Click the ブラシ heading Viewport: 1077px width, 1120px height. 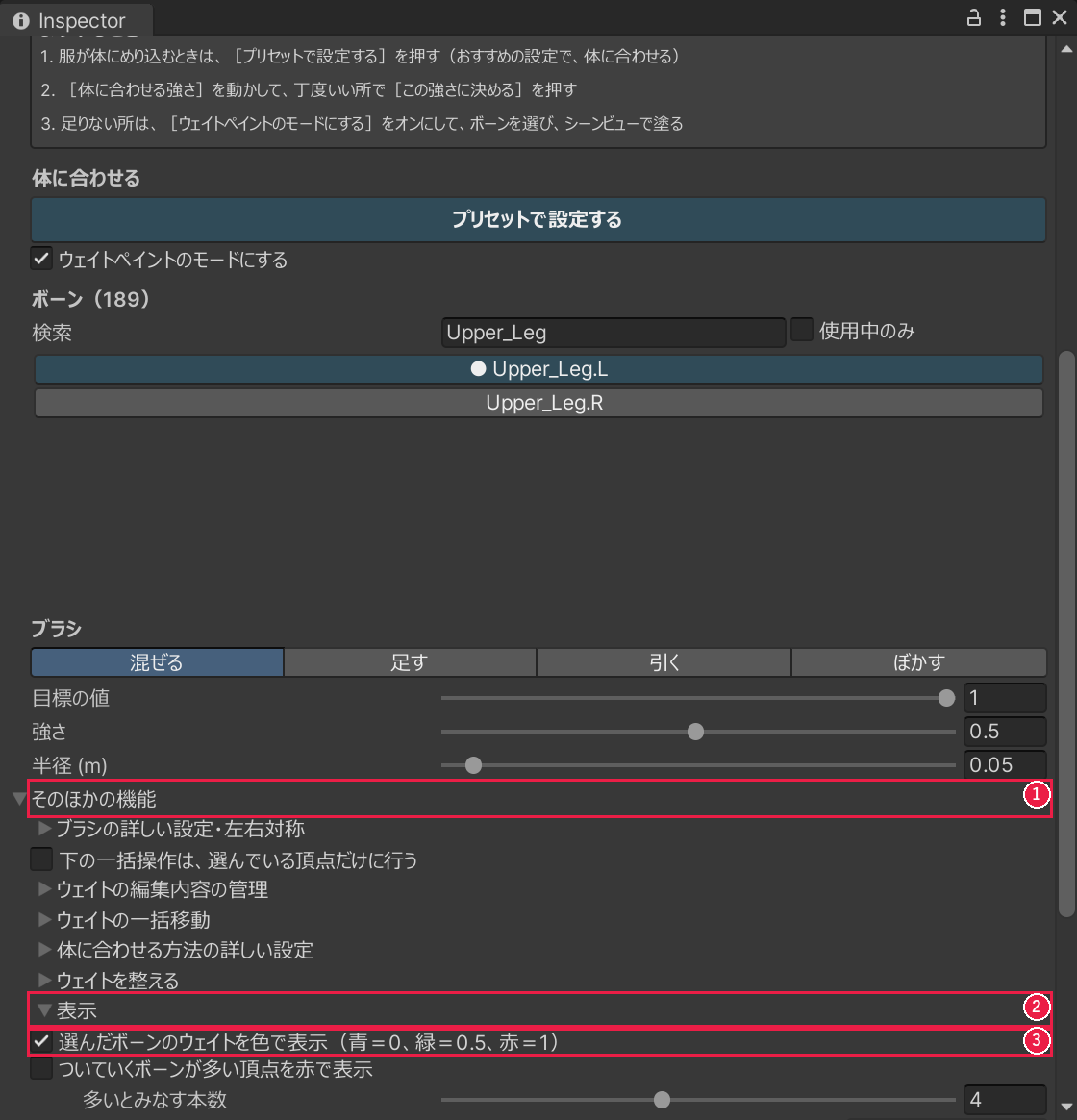[57, 629]
